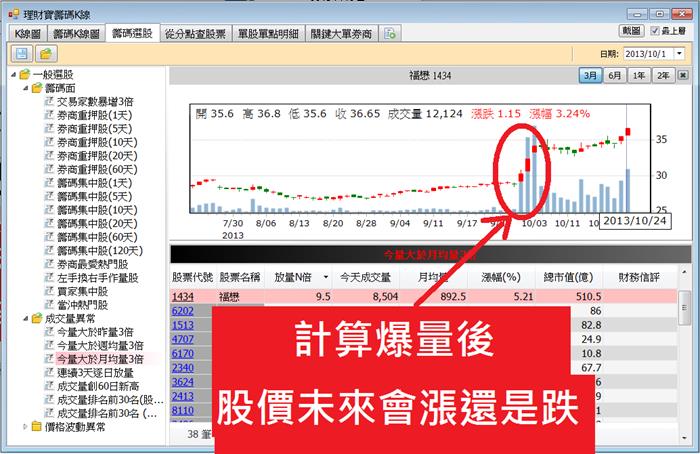Open stock code 2413 link
This screenshot has width=700, height=454.
point(183,396)
